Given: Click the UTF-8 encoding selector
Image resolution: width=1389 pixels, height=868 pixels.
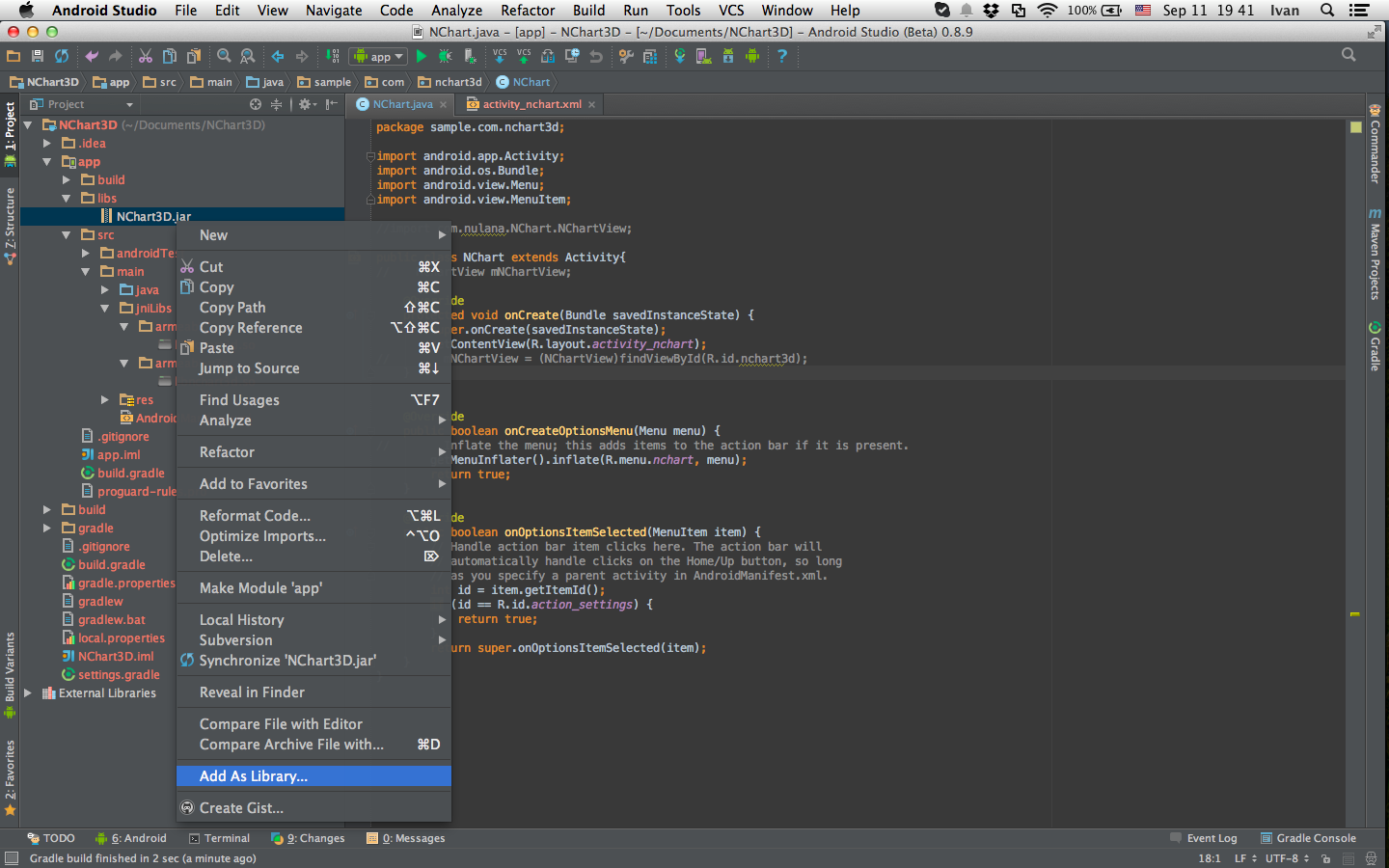Looking at the screenshot, I should pyautogui.click(x=1287, y=858).
